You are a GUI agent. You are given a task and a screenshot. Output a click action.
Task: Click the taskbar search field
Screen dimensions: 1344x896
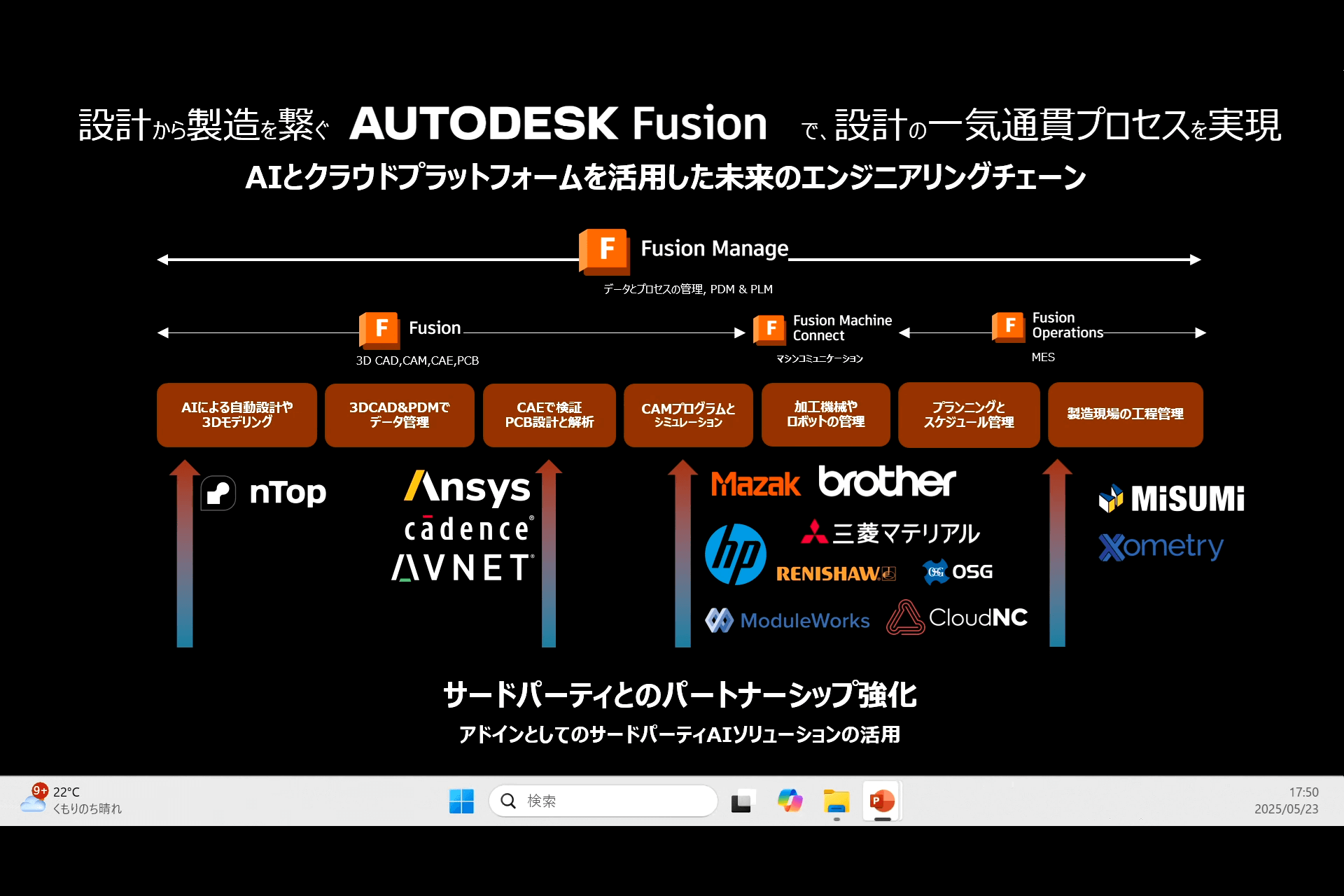(603, 801)
